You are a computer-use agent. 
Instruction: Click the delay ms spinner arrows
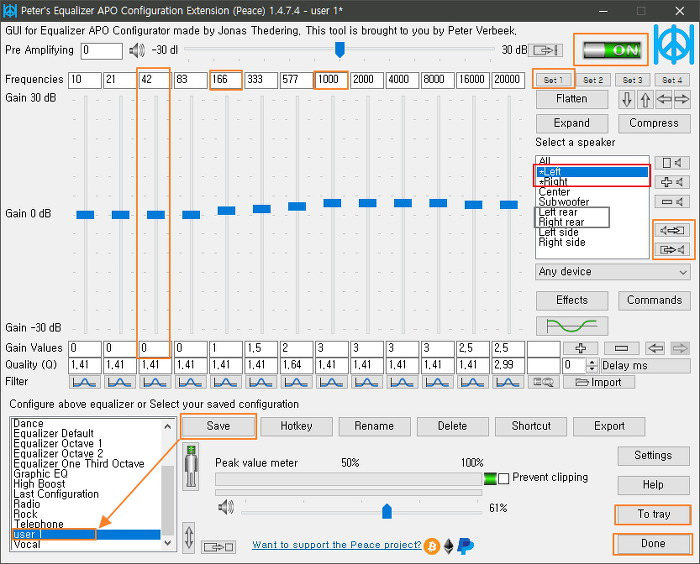coord(592,365)
